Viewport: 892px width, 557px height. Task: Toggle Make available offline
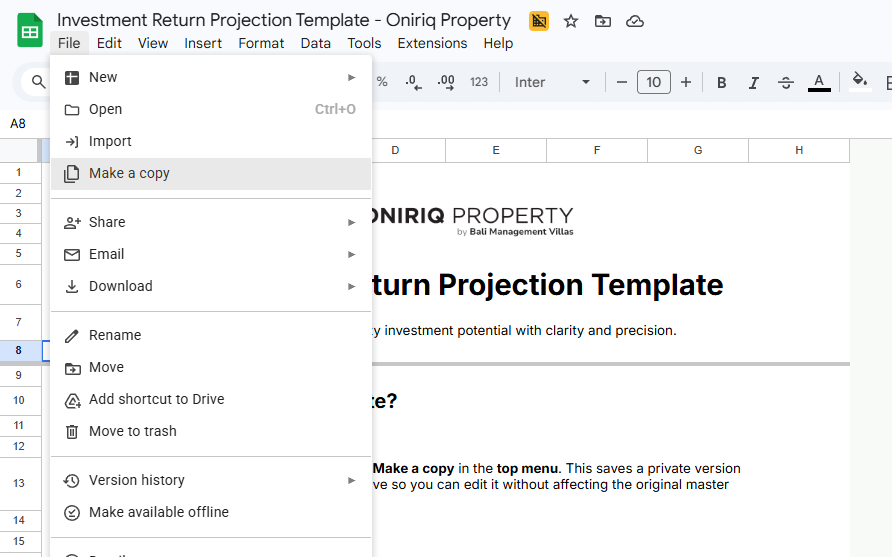tap(211, 512)
